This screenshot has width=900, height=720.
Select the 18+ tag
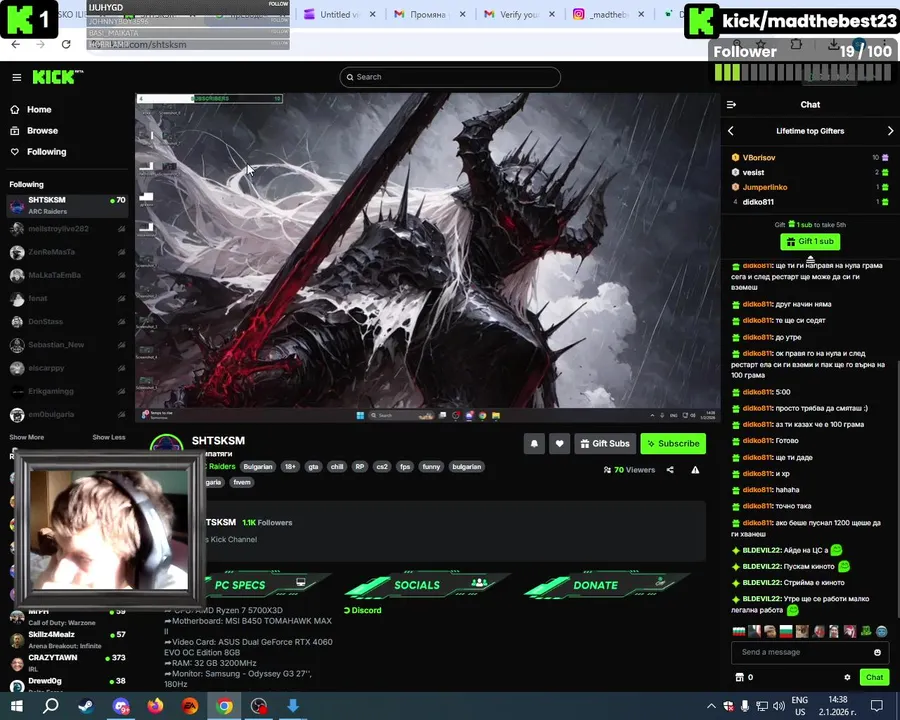[290, 467]
